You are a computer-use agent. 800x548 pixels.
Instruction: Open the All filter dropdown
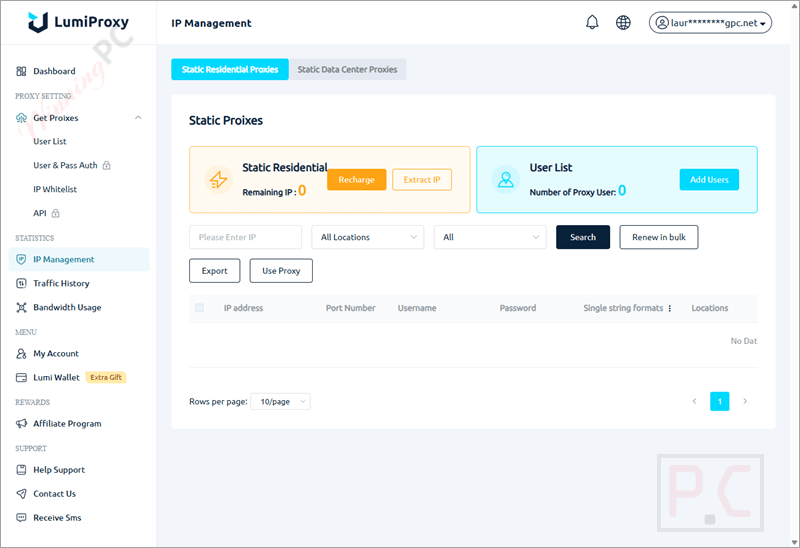coord(490,237)
